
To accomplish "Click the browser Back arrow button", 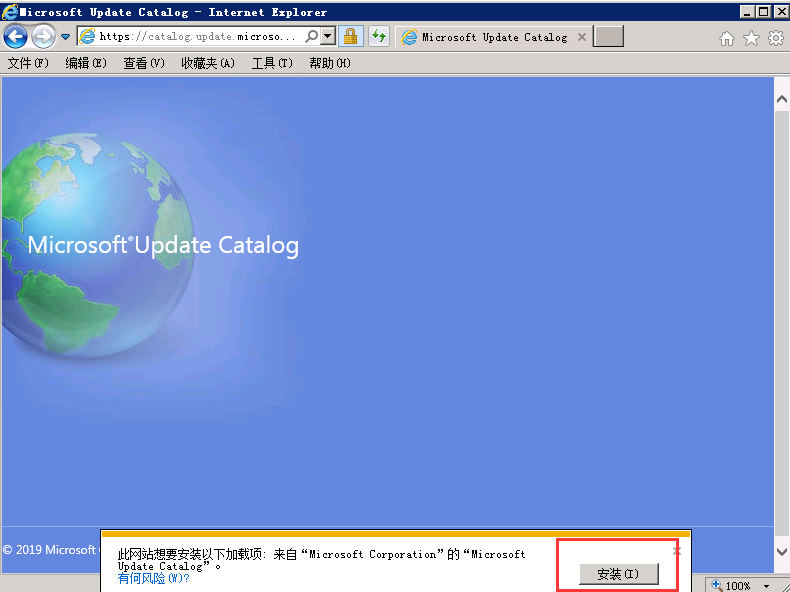I will (x=15, y=37).
